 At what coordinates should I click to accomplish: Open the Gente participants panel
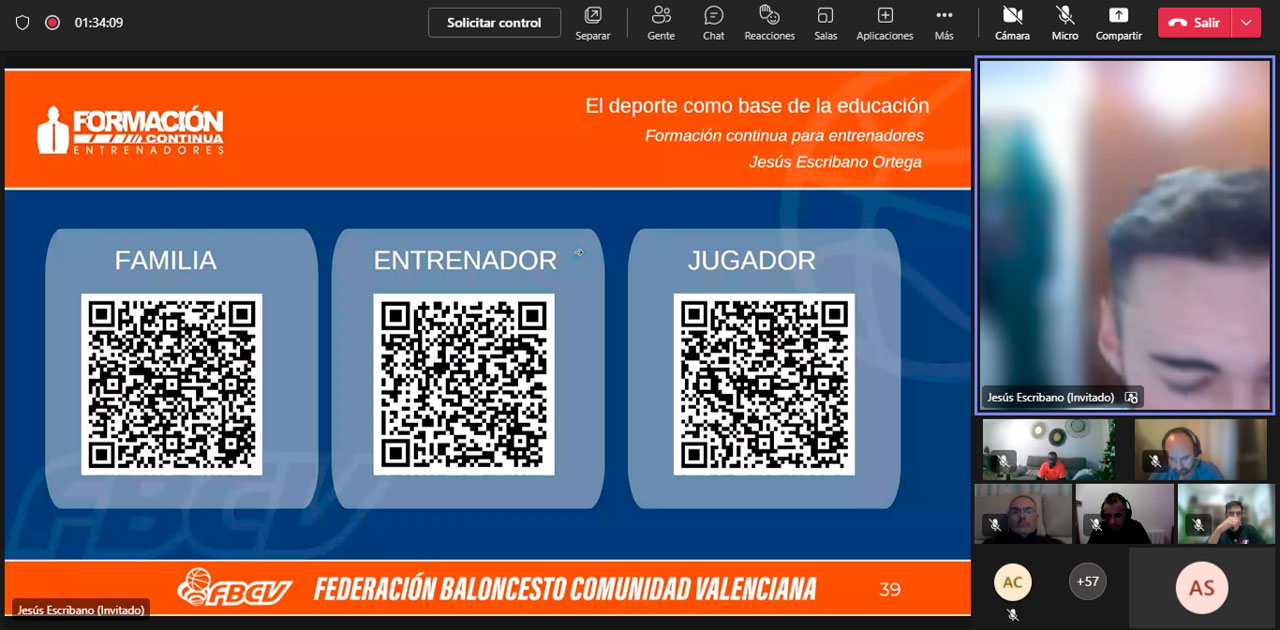click(661, 23)
